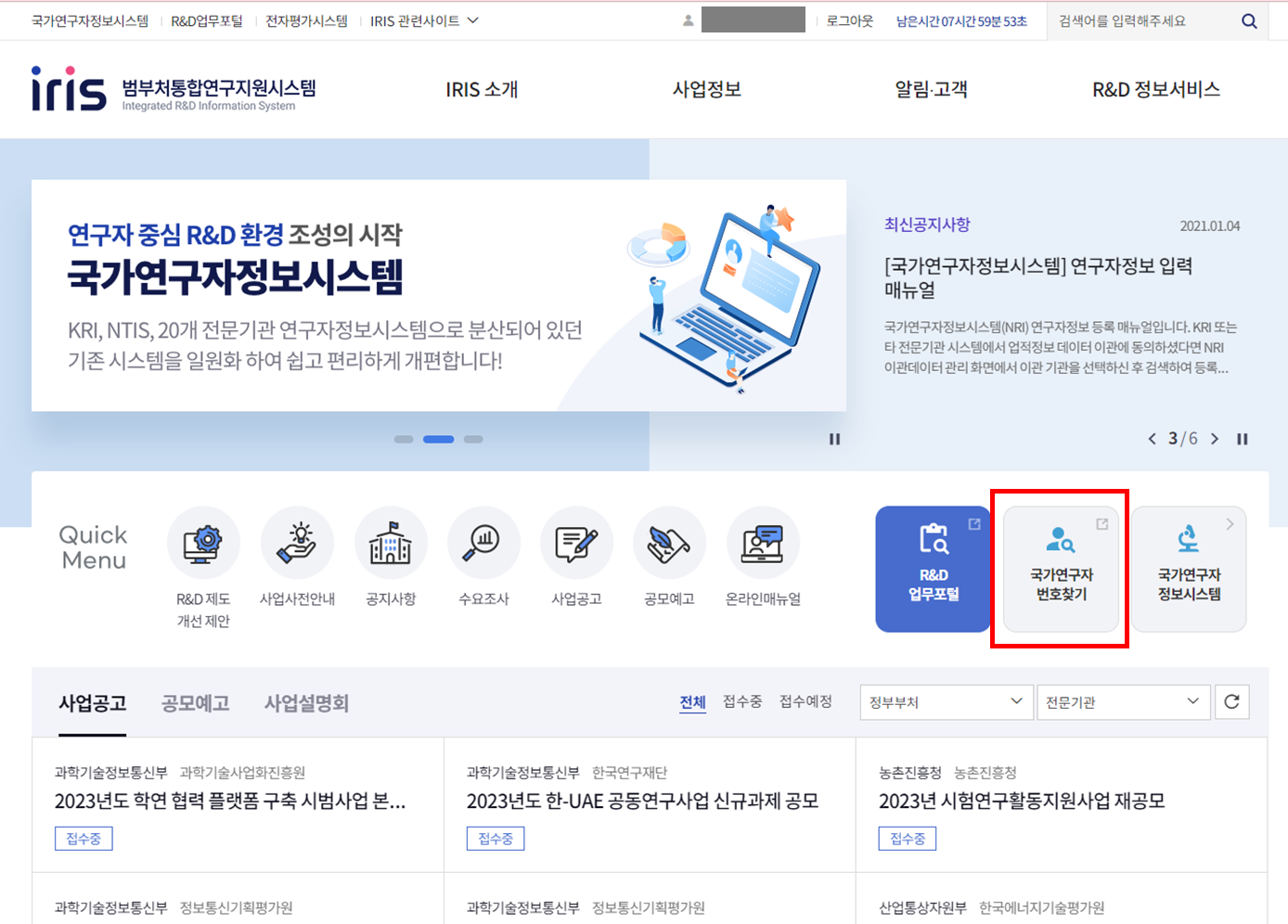Open the 정부부처 dropdown
The width and height of the screenshot is (1288, 924).
pyautogui.click(x=947, y=702)
